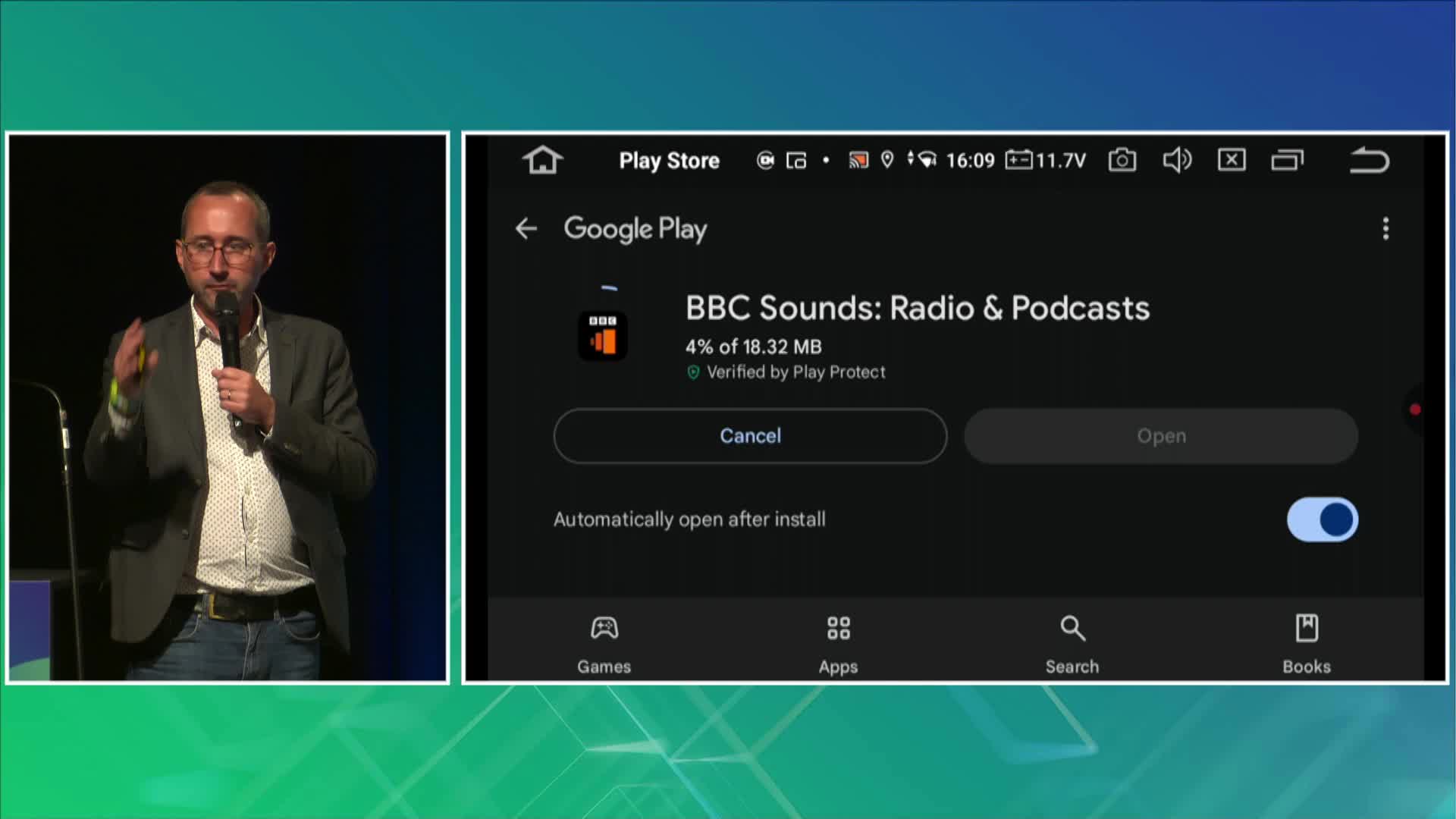Tap the close app X icon
This screenshot has height=819, width=1456.
click(x=1232, y=160)
